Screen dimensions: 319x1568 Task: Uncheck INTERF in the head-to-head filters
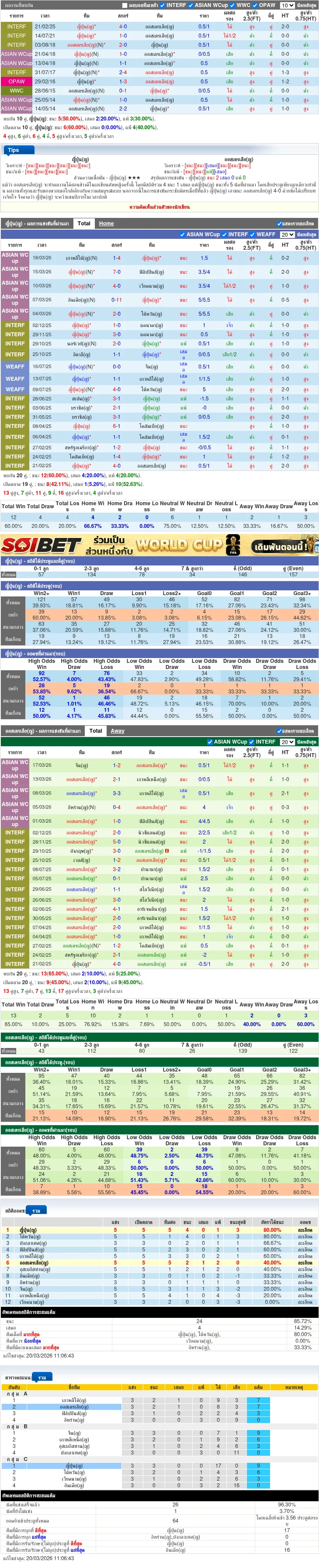(x=163, y=6)
